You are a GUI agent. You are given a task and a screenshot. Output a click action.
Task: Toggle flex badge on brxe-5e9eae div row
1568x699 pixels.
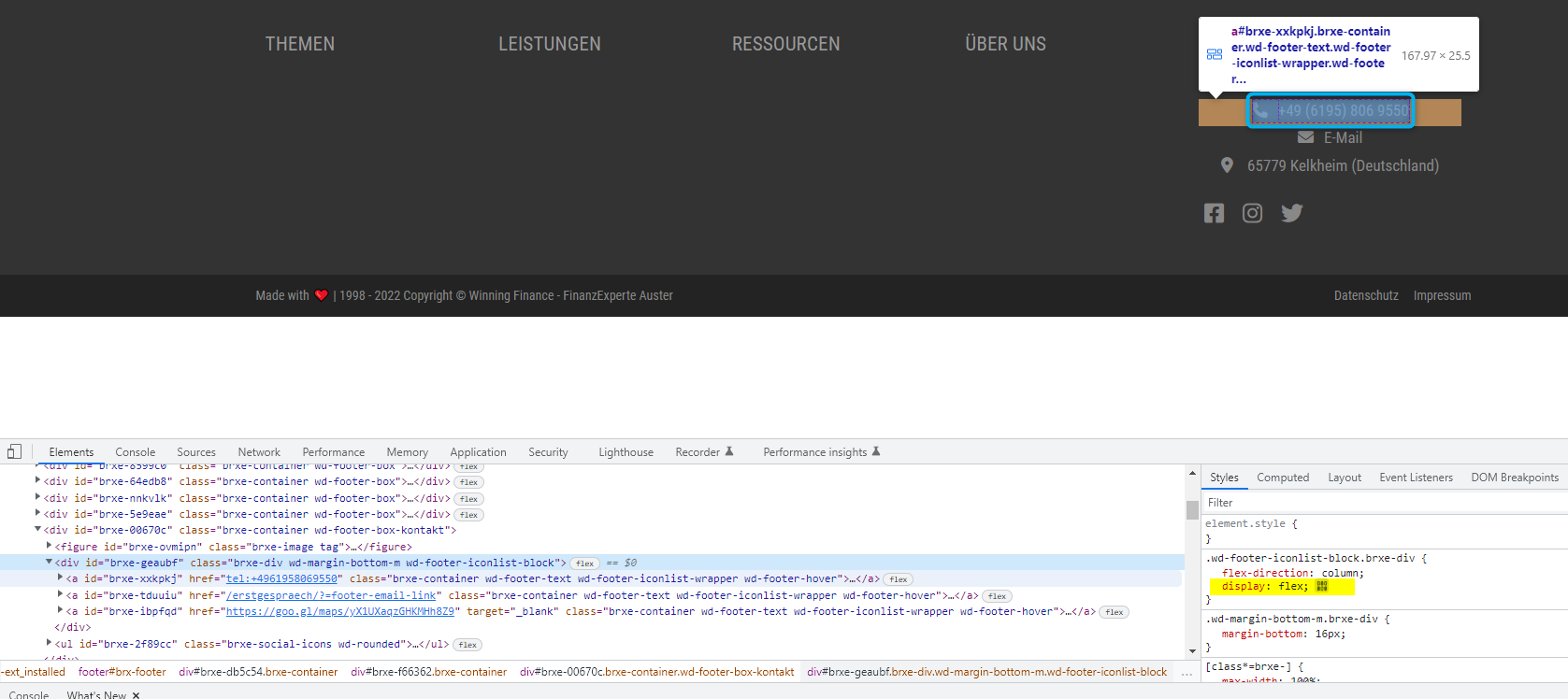pos(468,515)
